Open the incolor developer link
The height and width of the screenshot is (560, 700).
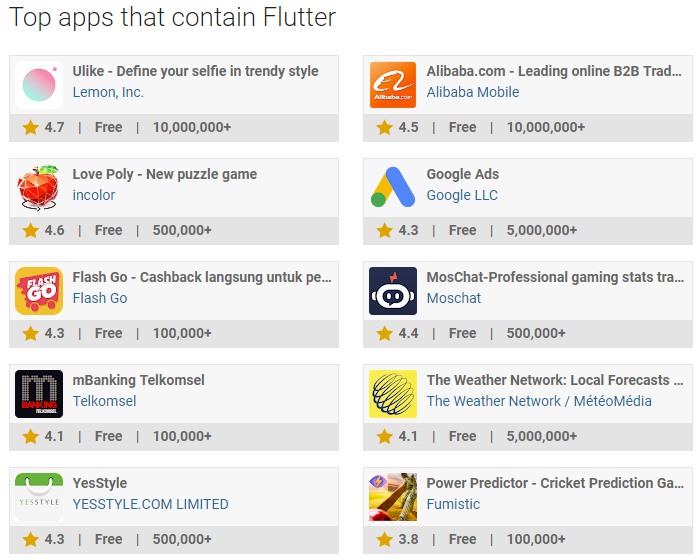coord(94,195)
